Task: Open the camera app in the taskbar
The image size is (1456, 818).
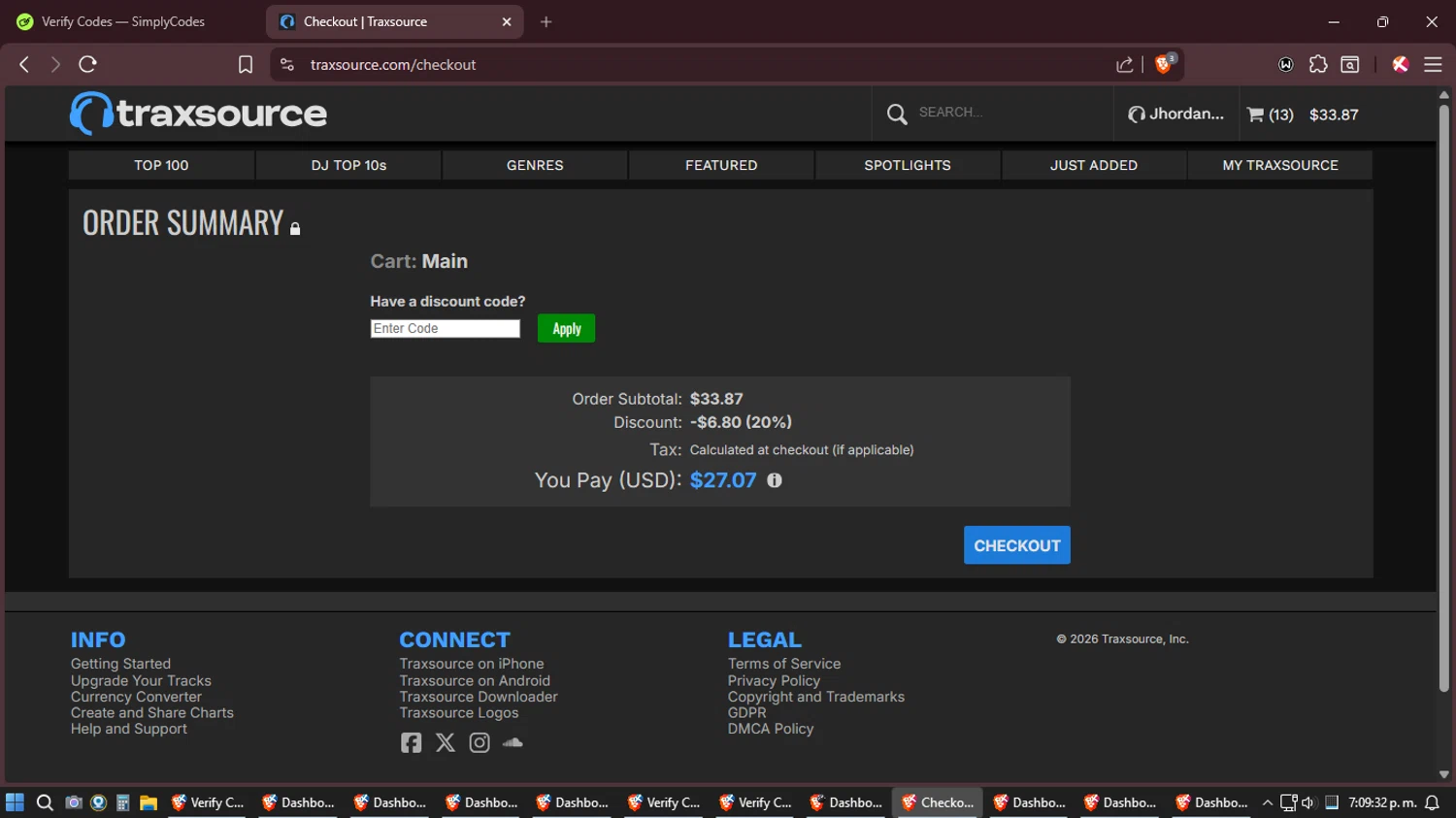Action: tap(73, 802)
